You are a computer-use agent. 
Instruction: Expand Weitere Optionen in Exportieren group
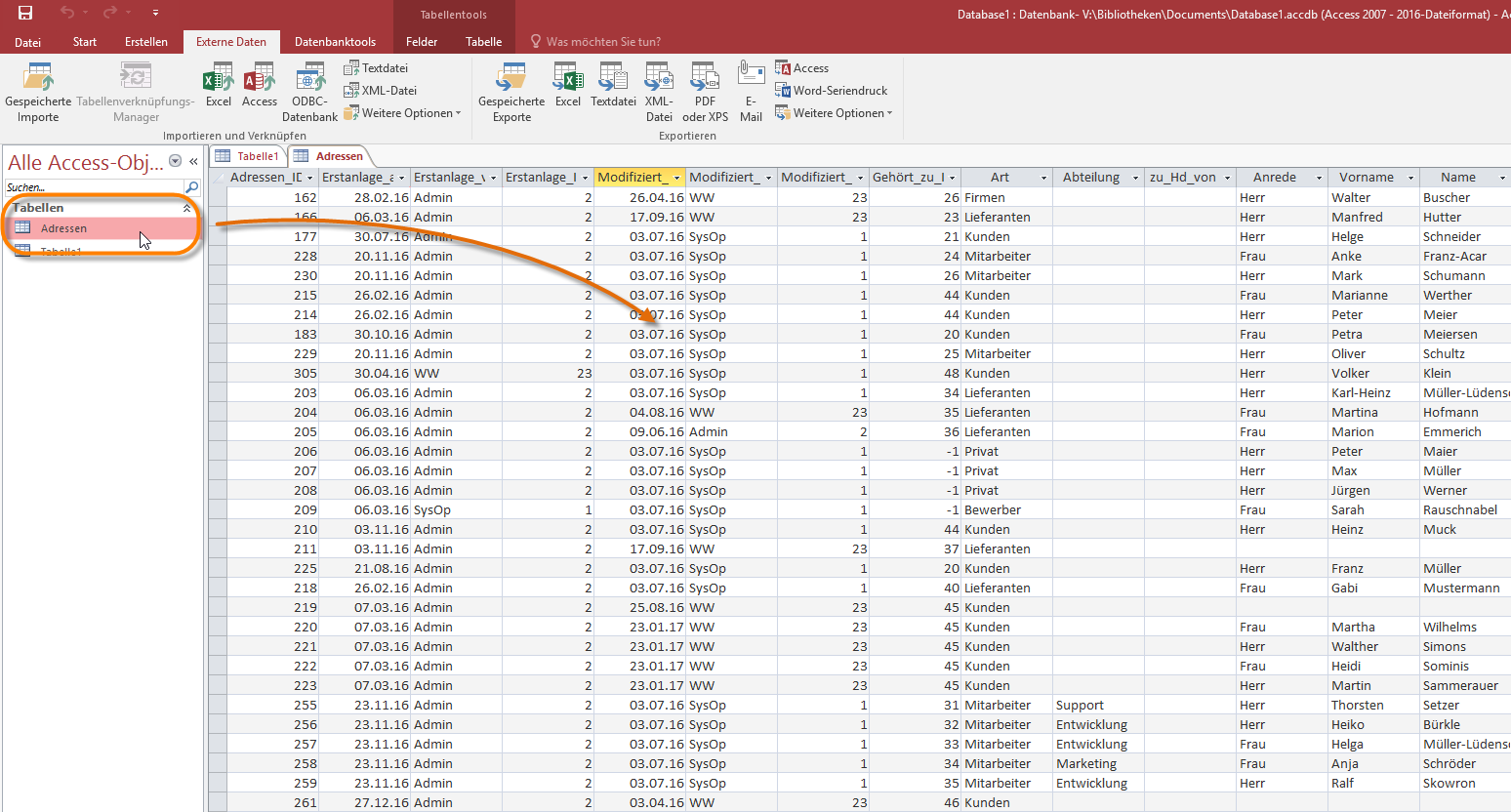pyautogui.click(x=835, y=113)
